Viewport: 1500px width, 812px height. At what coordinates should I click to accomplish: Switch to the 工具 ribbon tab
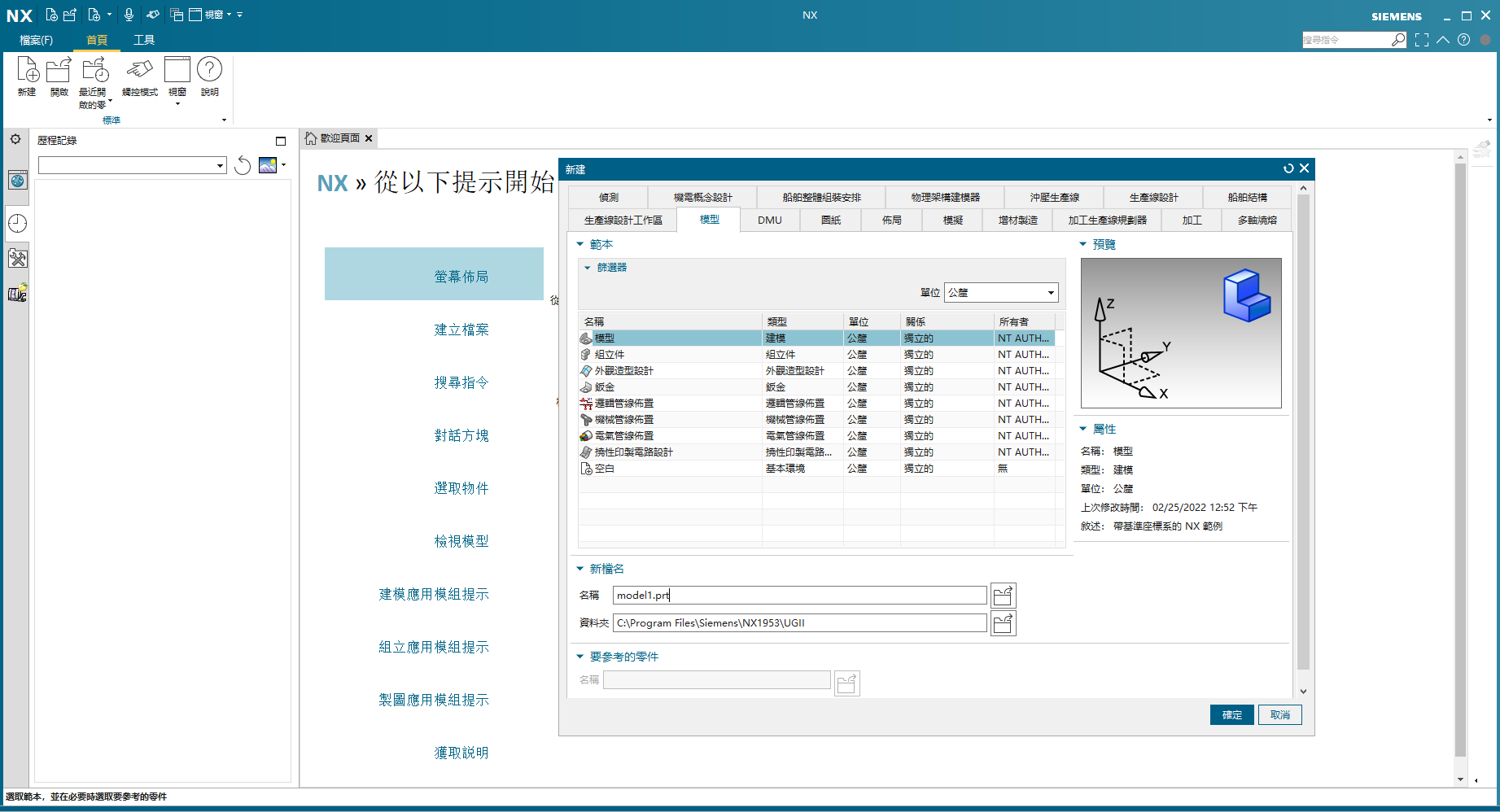tap(144, 40)
